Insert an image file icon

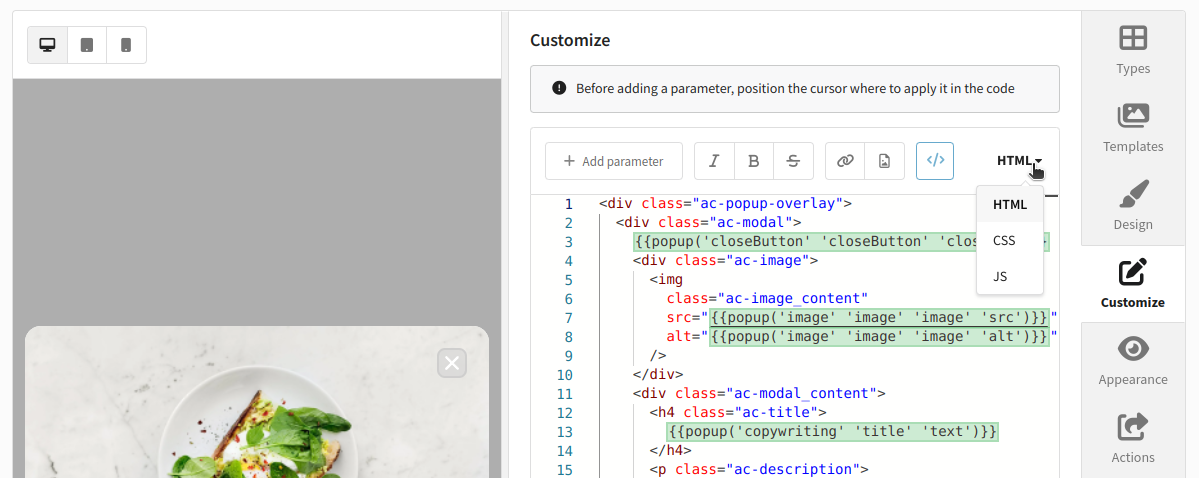click(x=885, y=161)
